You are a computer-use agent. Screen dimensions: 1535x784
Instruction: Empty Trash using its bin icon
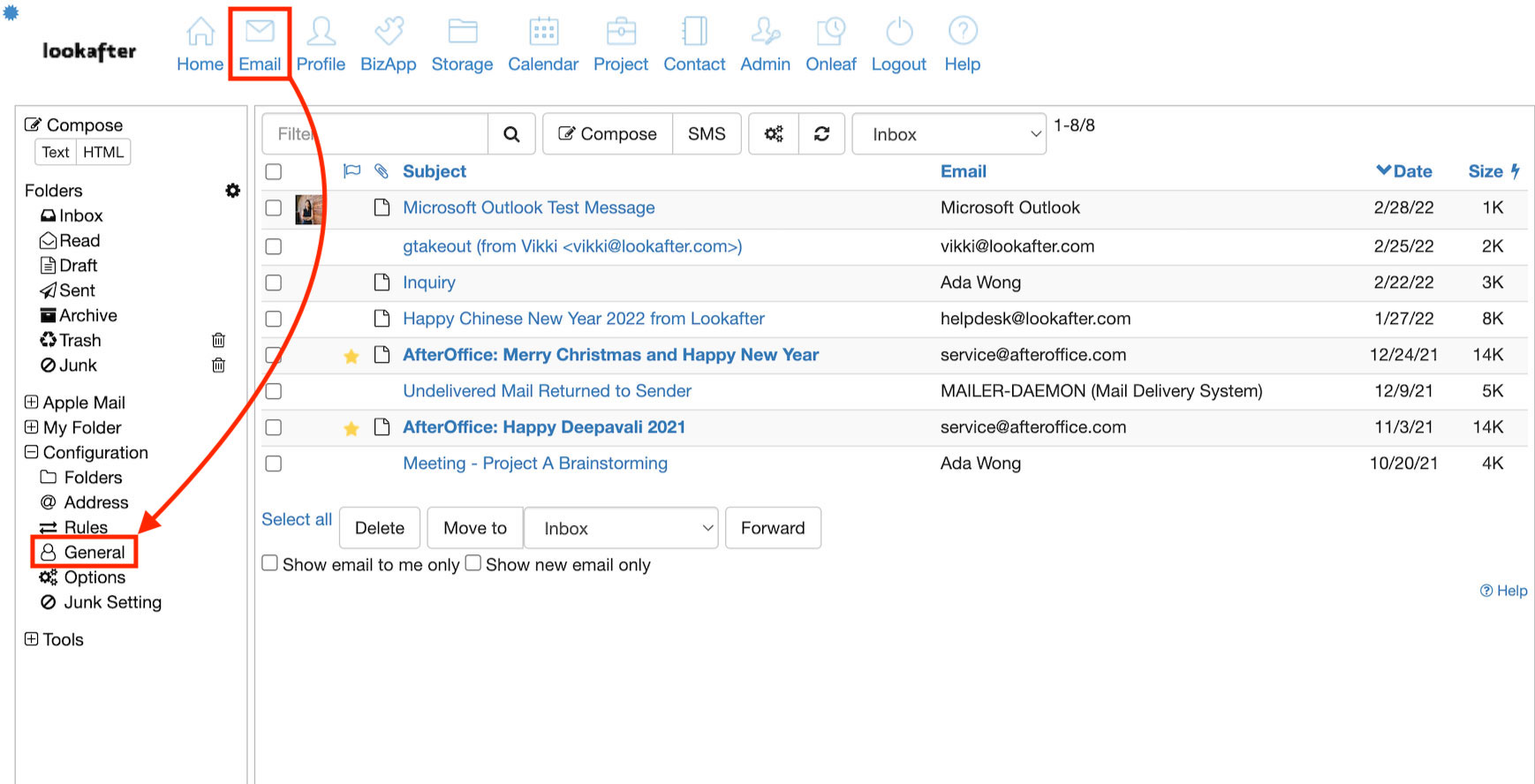(218, 341)
